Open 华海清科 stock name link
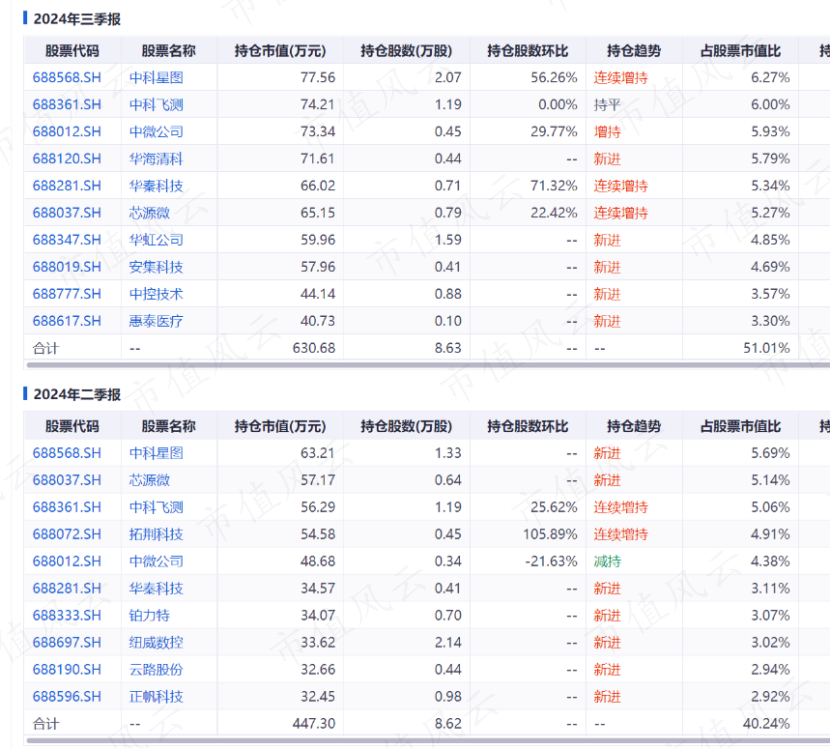 pyautogui.click(x=156, y=159)
